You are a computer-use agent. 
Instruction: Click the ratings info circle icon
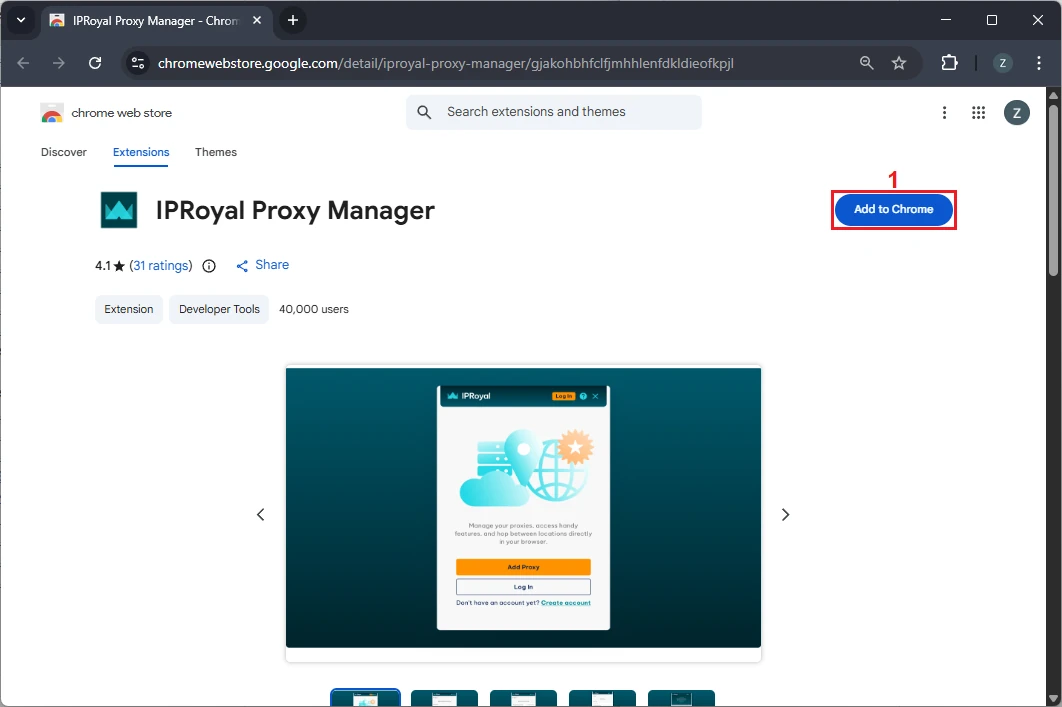click(209, 266)
